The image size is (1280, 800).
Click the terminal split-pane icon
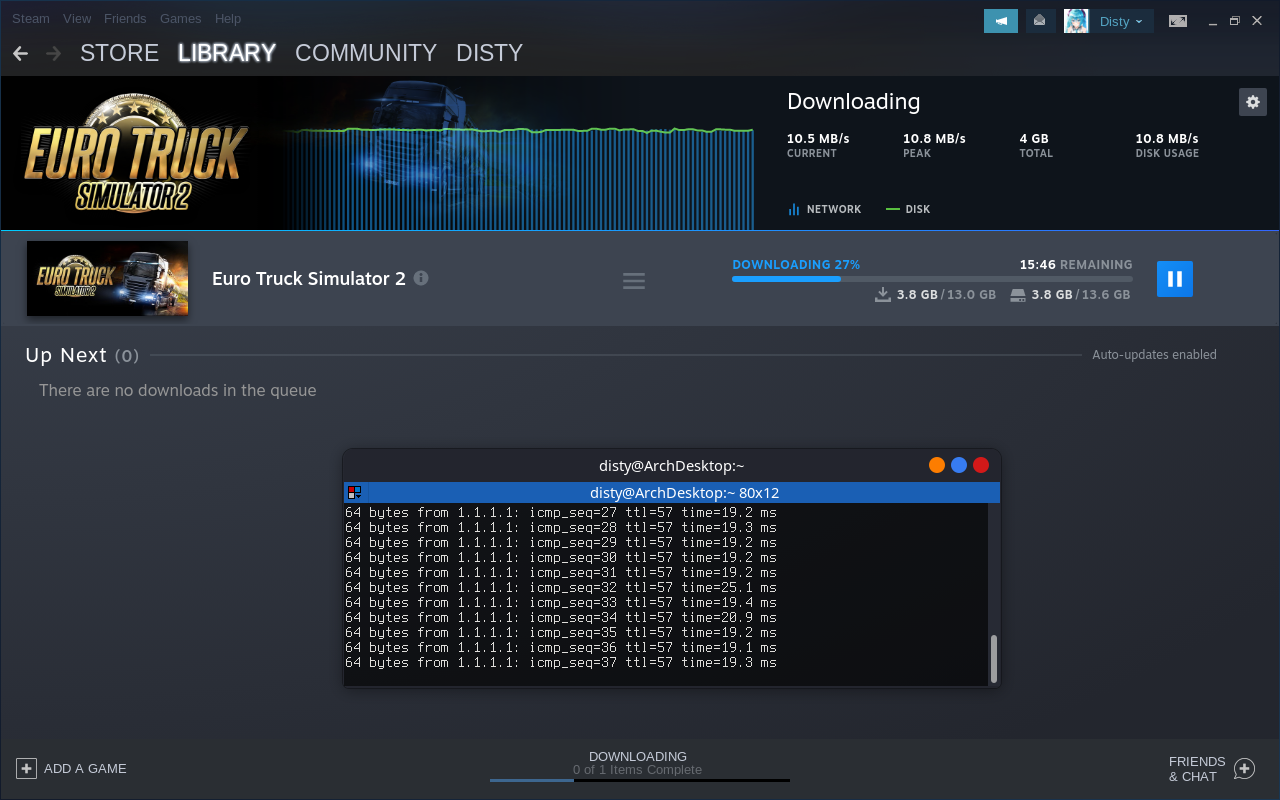pos(354,492)
